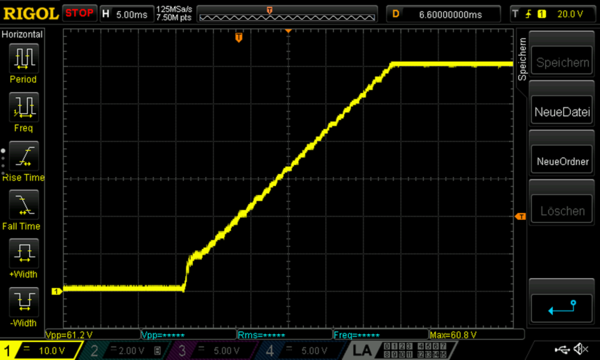Choose the Rise Time measurement icon

click(x=24, y=156)
